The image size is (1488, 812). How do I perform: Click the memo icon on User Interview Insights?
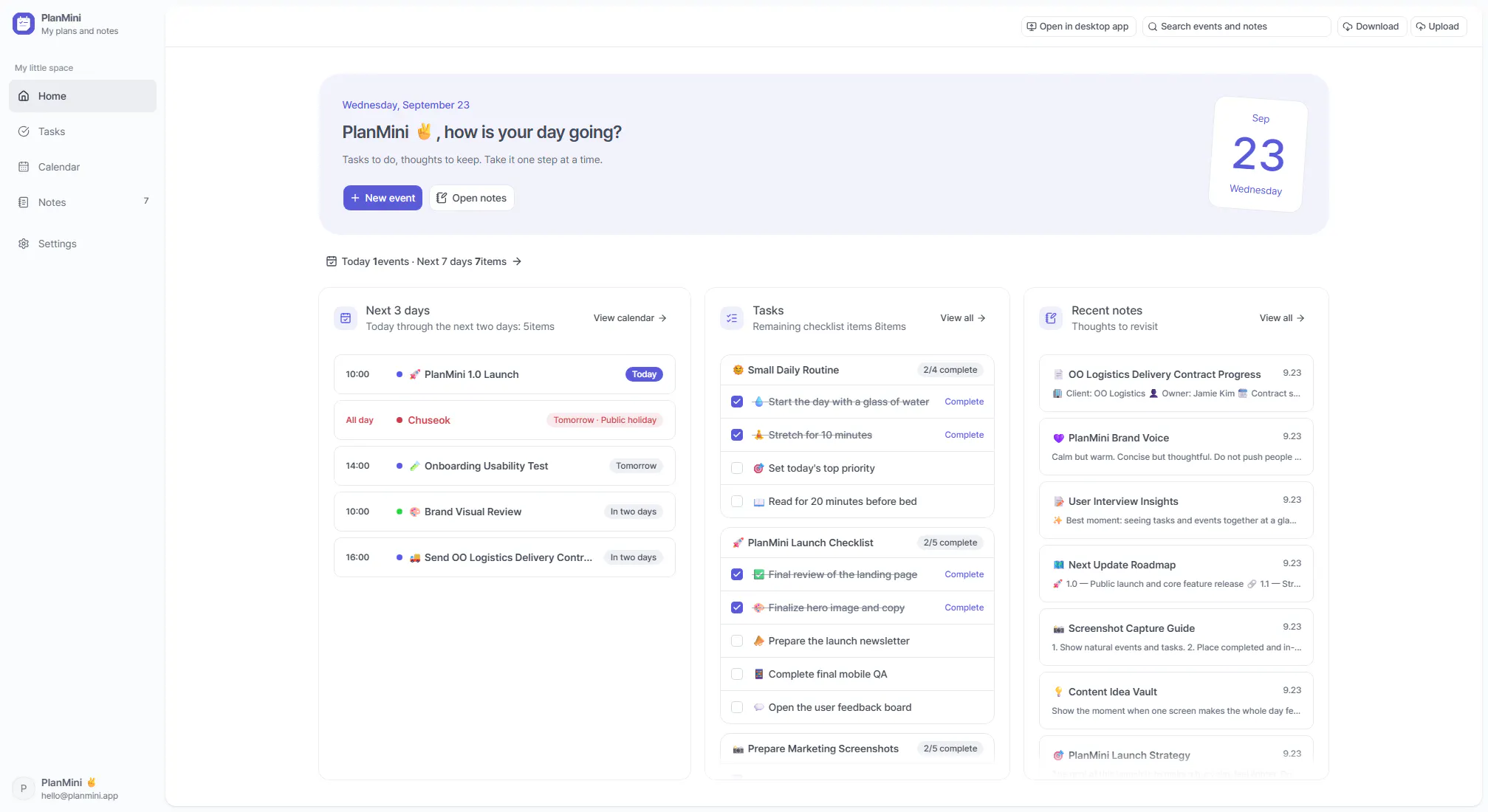1058,501
